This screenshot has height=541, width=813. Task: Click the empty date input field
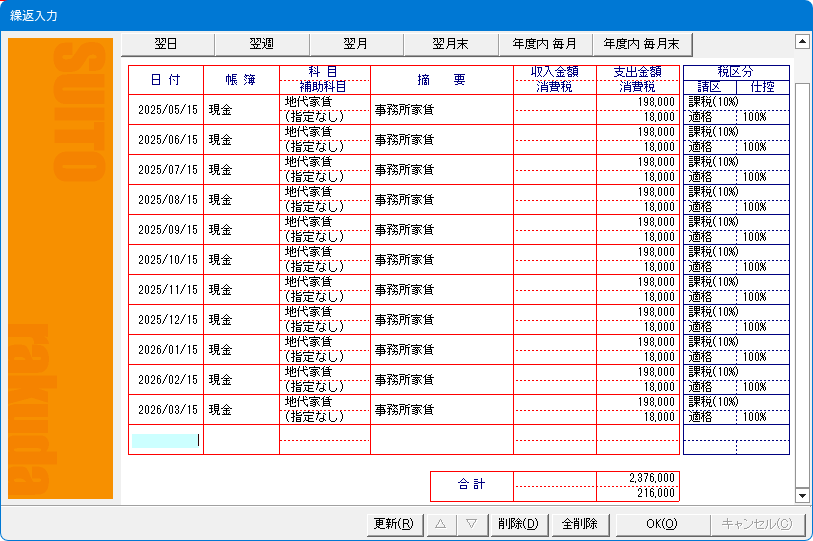click(x=166, y=440)
